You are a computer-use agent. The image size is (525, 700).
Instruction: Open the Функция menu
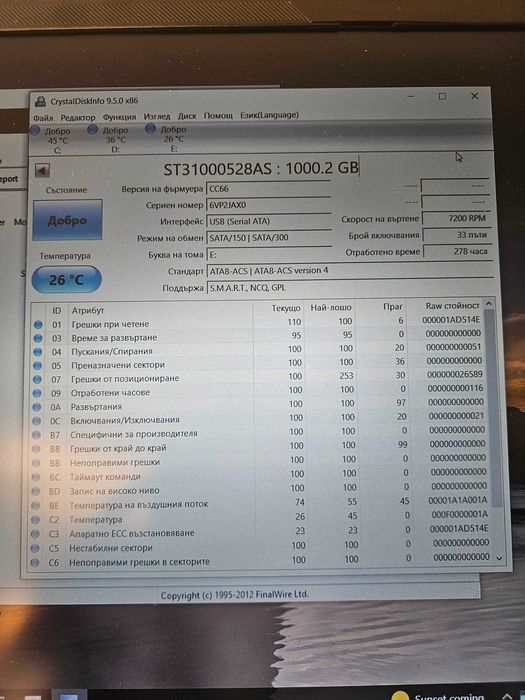pyautogui.click(x=119, y=117)
